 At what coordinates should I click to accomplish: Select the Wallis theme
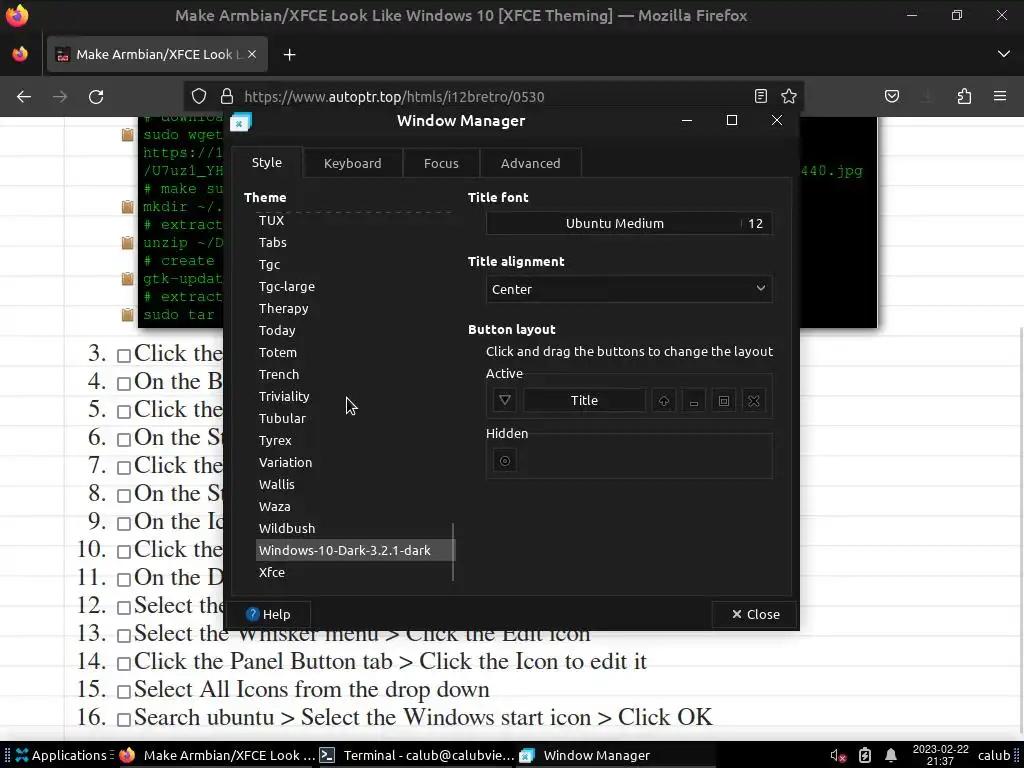point(355,485)
